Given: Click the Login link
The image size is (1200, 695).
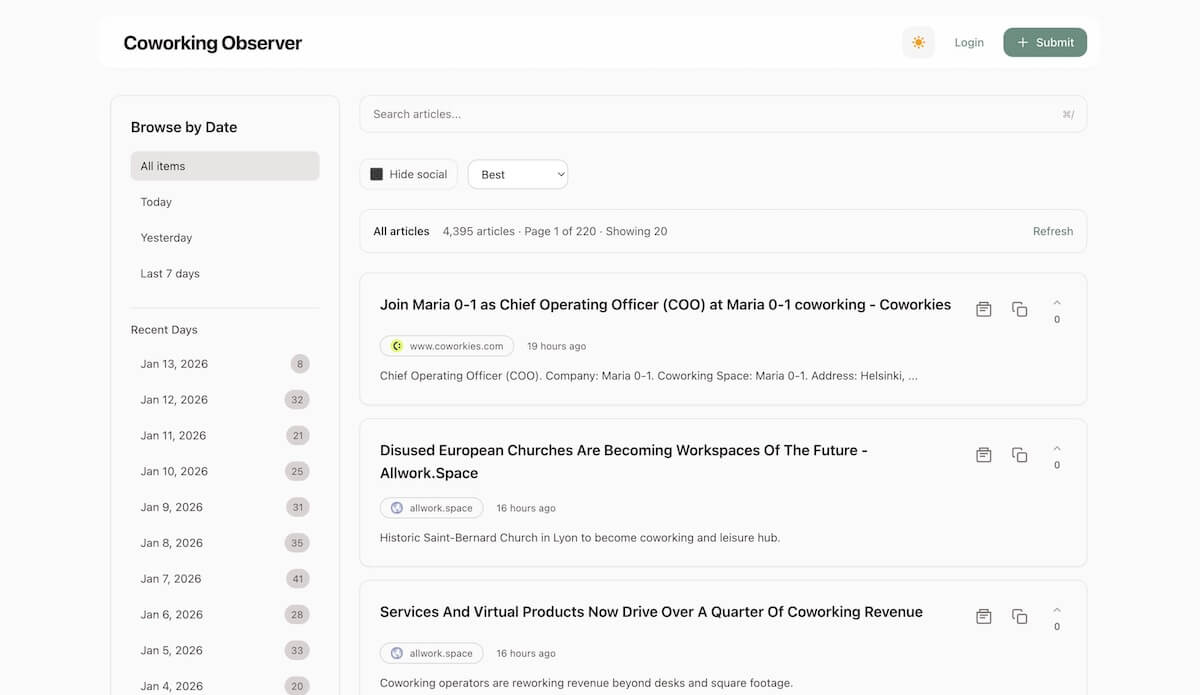Looking at the screenshot, I should point(969,42).
